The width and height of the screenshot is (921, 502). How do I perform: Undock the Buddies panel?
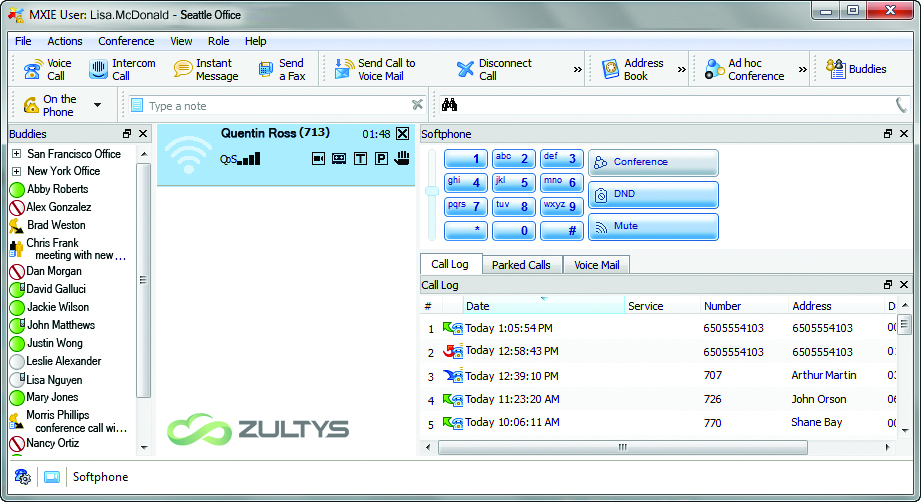(x=127, y=134)
